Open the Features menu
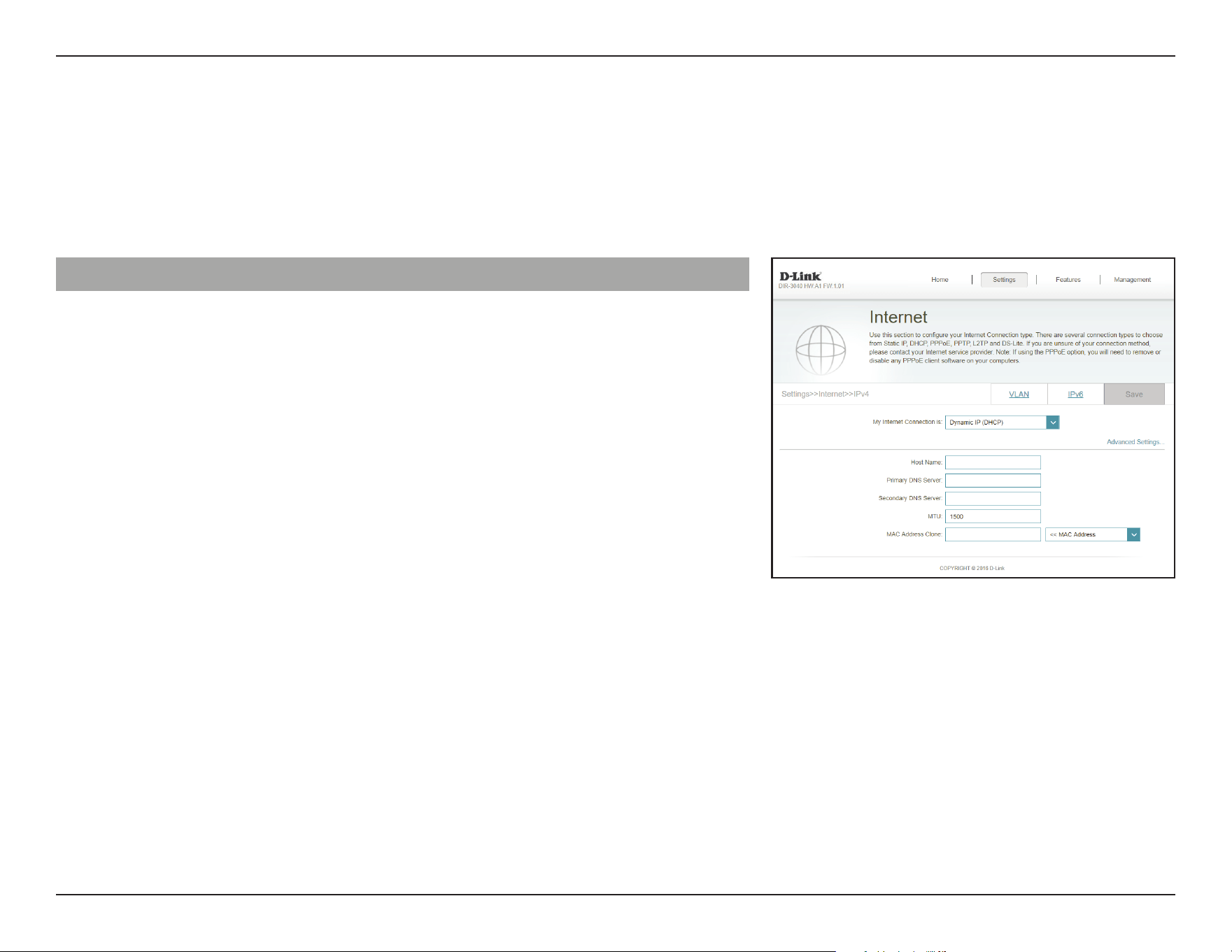The width and height of the screenshot is (1232, 952). [x=1068, y=280]
